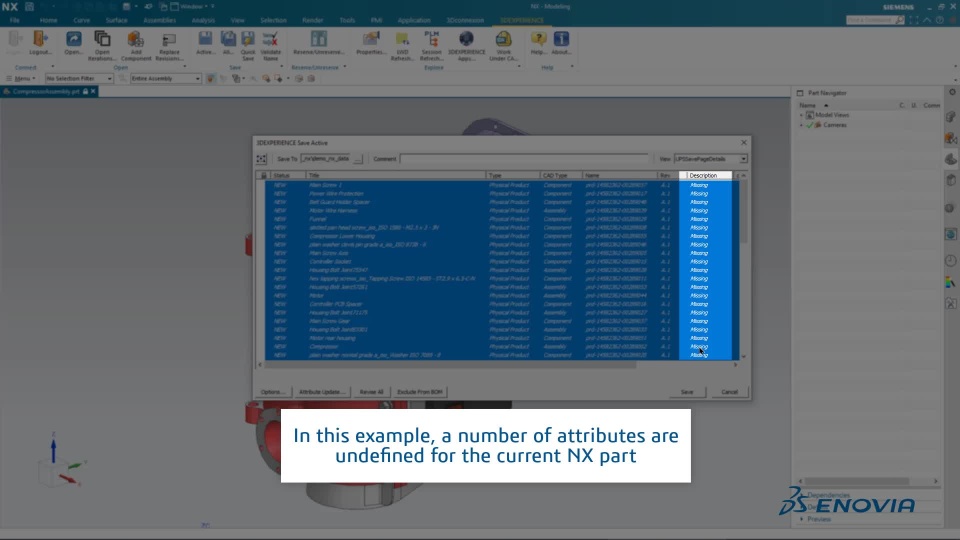The image size is (960, 540).
Task: Click the Open icon in the ribbon
Action: tap(73, 40)
